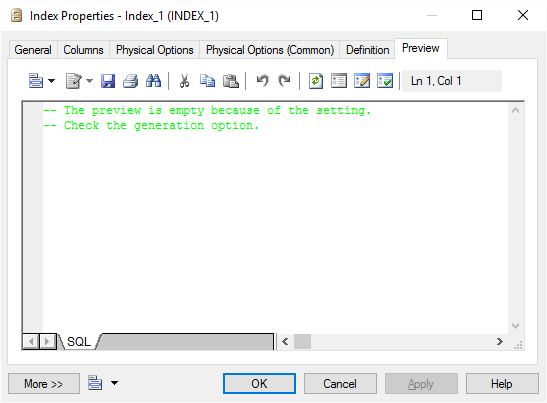Expand the Edit With dropdown arrow
Image resolution: width=547 pixels, height=403 pixels.
pyautogui.click(x=90, y=81)
